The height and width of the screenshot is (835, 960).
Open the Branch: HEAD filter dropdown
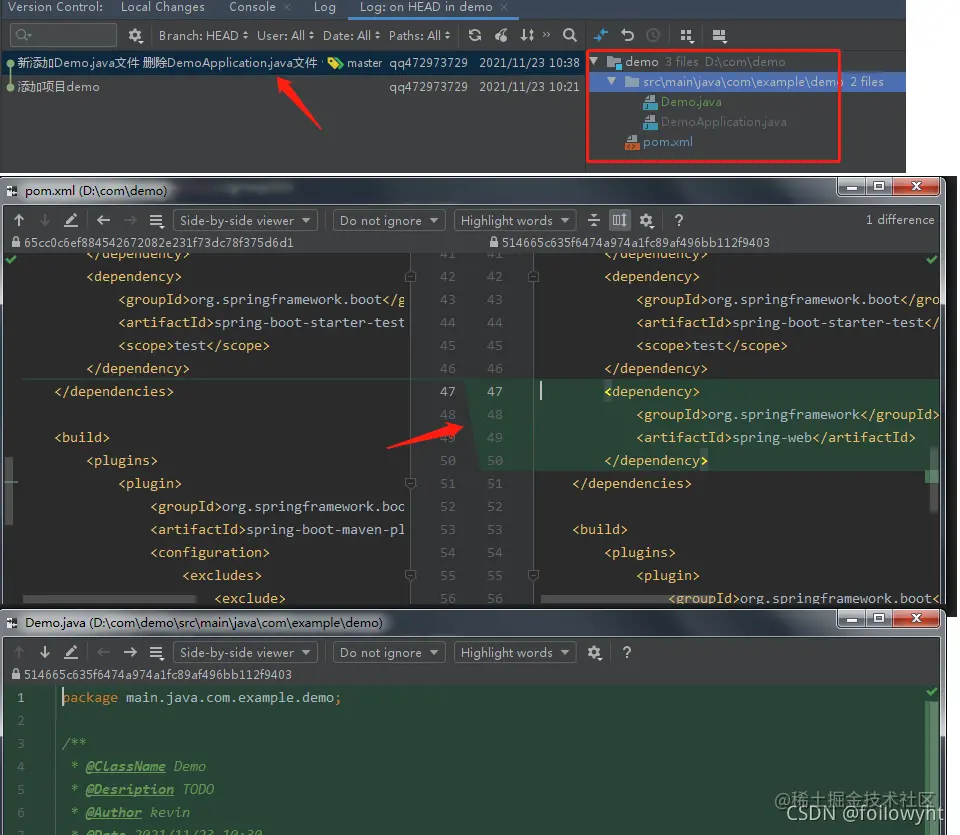(x=203, y=36)
